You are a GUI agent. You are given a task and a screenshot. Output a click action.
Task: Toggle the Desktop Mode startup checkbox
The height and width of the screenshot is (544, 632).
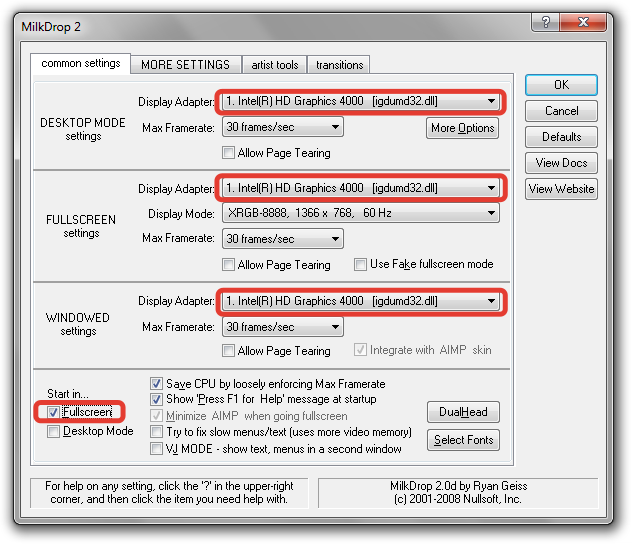[x=54, y=432]
